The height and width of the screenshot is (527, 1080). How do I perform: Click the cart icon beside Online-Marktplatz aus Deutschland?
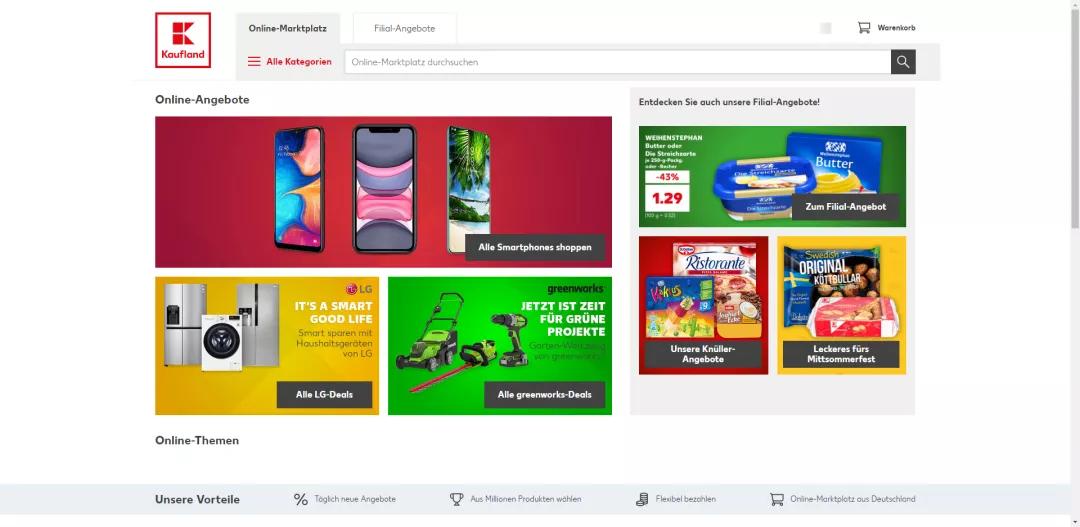click(777, 499)
